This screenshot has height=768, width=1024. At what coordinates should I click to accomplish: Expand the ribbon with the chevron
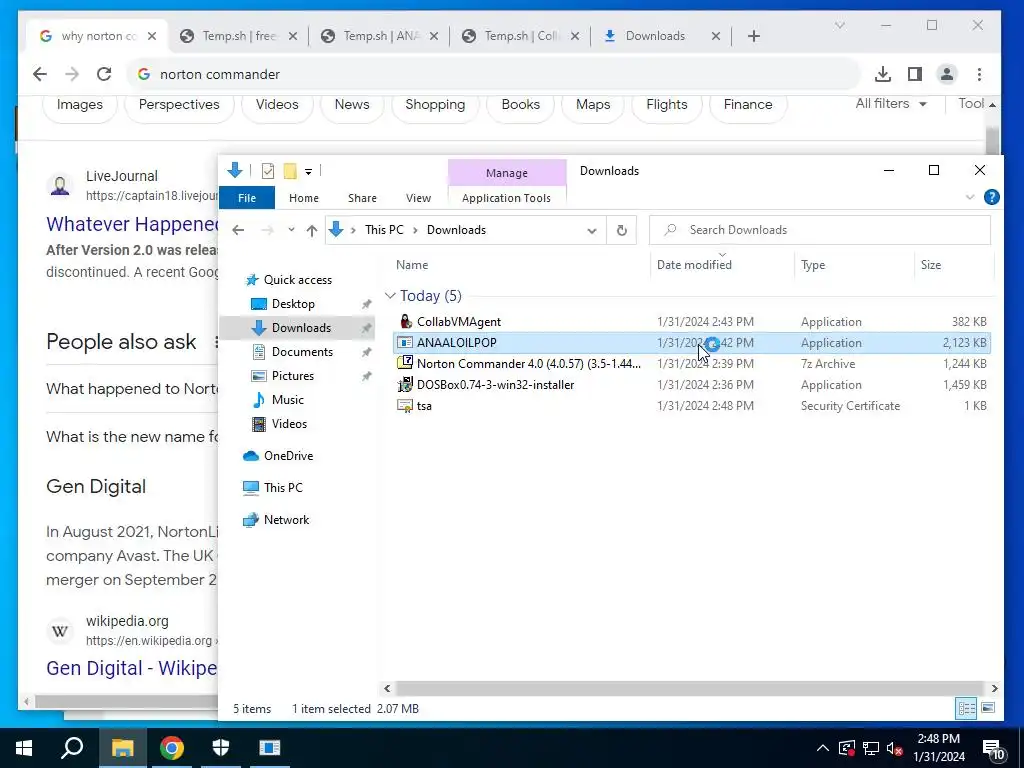pos(970,197)
